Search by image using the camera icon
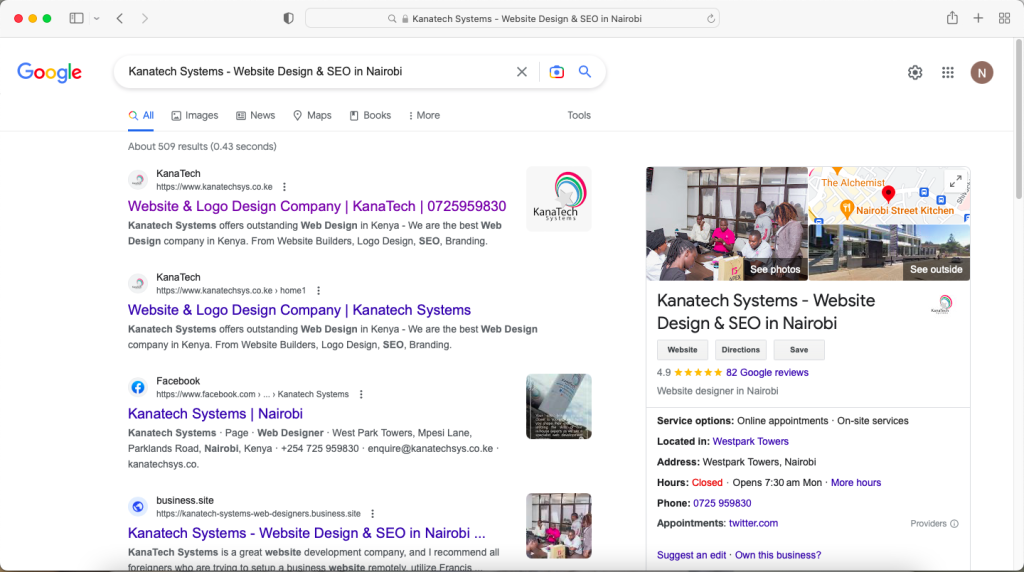The image size is (1024, 572). pos(556,72)
